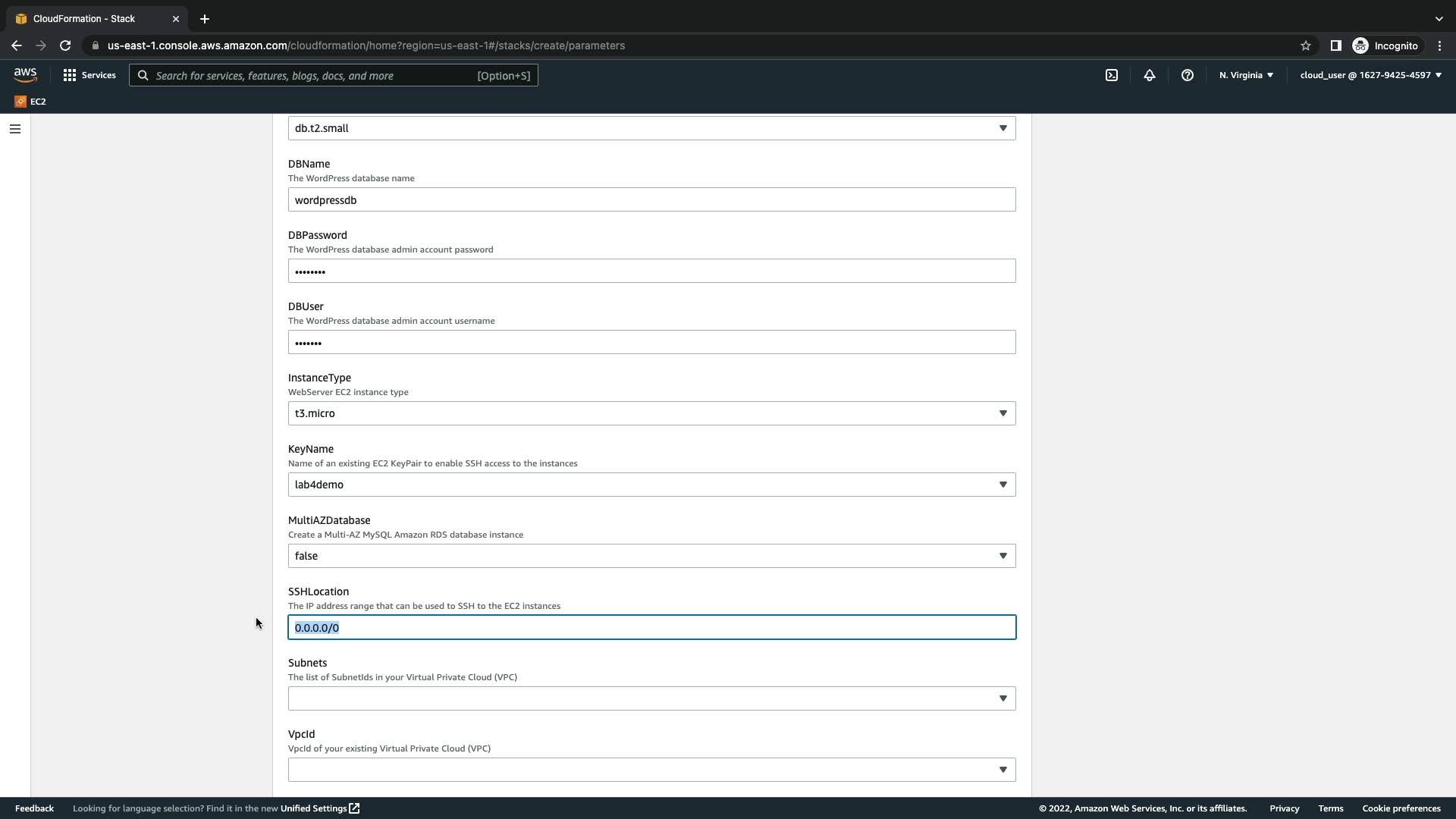1456x819 pixels.
Task: Click the Feedback button in footer
Action: pyautogui.click(x=34, y=808)
